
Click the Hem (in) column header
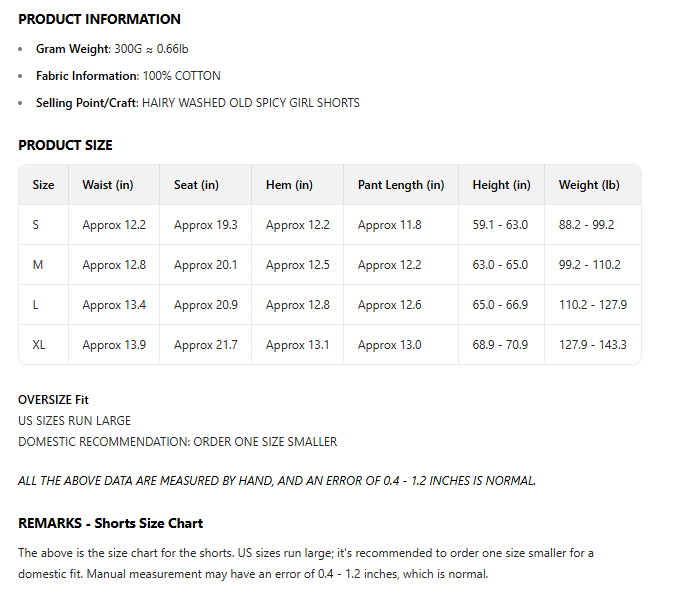coord(289,185)
